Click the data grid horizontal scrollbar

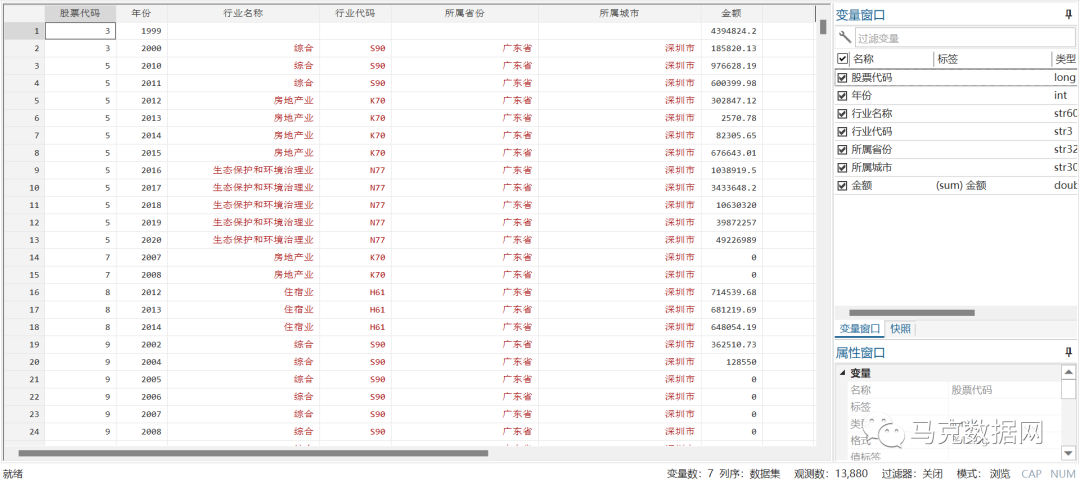coord(253,453)
